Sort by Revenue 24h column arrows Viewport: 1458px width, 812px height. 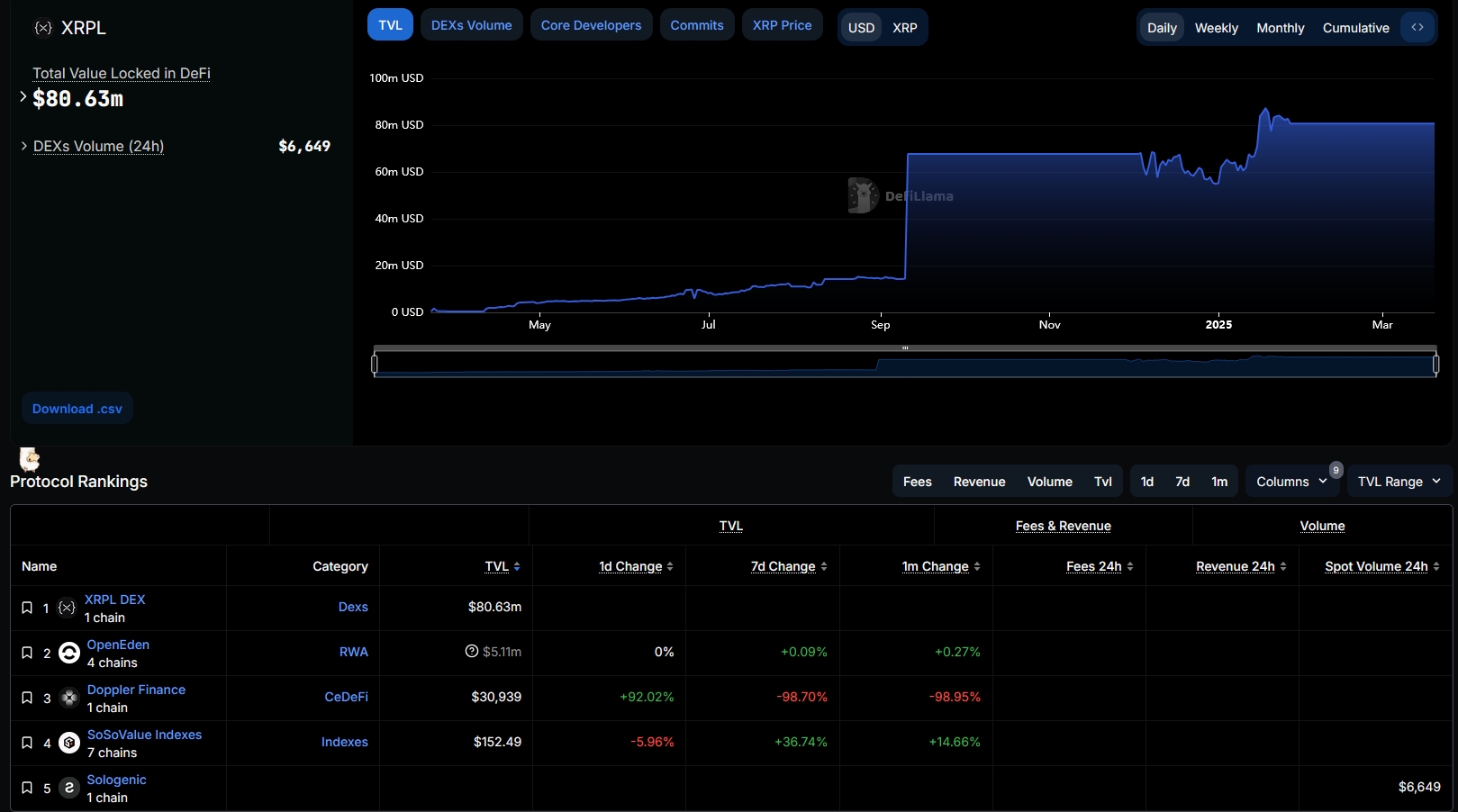click(1283, 566)
